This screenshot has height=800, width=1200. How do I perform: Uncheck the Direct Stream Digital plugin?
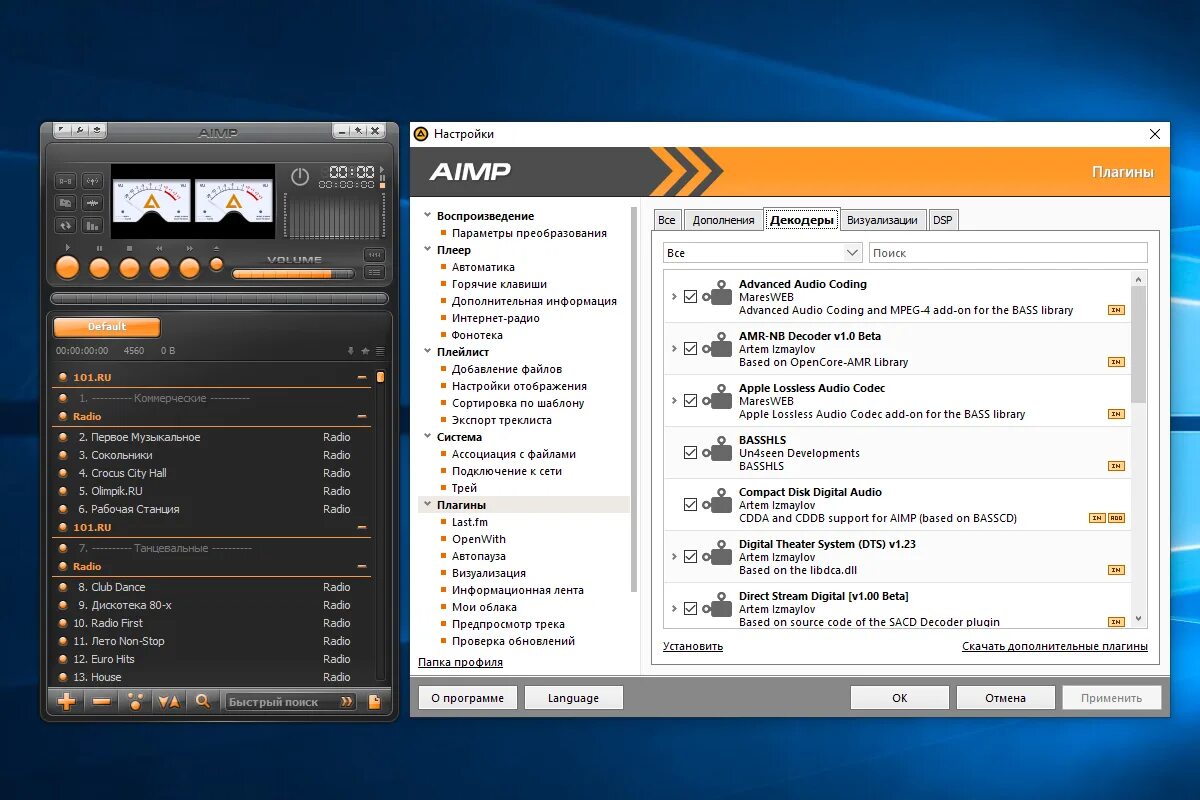pos(690,609)
